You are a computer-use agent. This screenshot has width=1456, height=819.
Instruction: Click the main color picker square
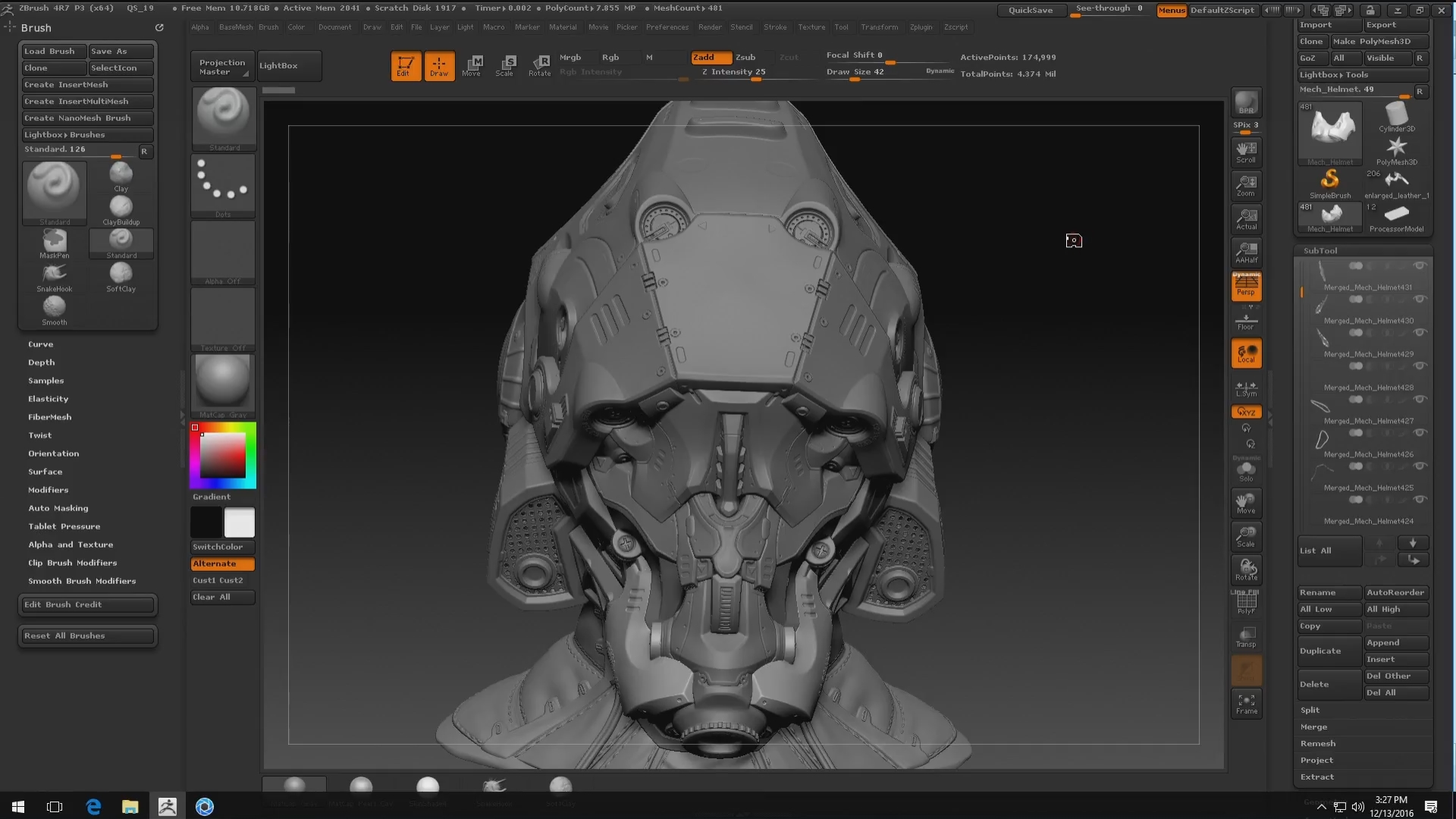222,455
